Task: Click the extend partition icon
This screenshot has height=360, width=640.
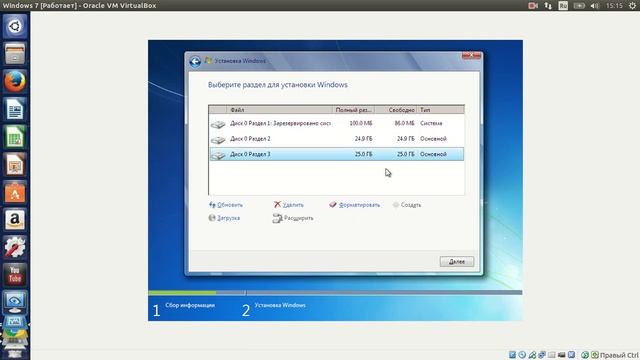Action: click(277, 218)
